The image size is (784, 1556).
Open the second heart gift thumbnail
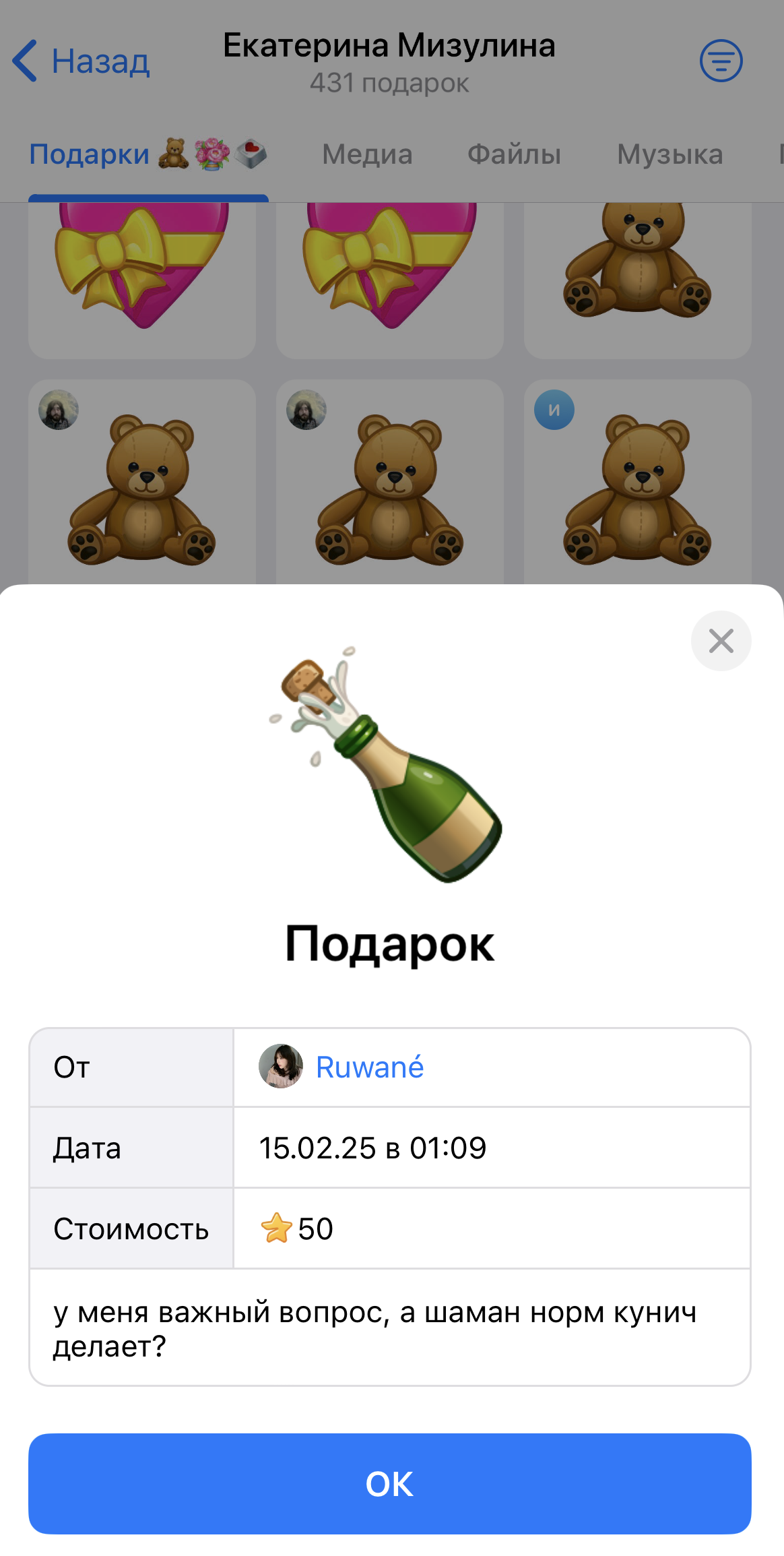point(390,280)
